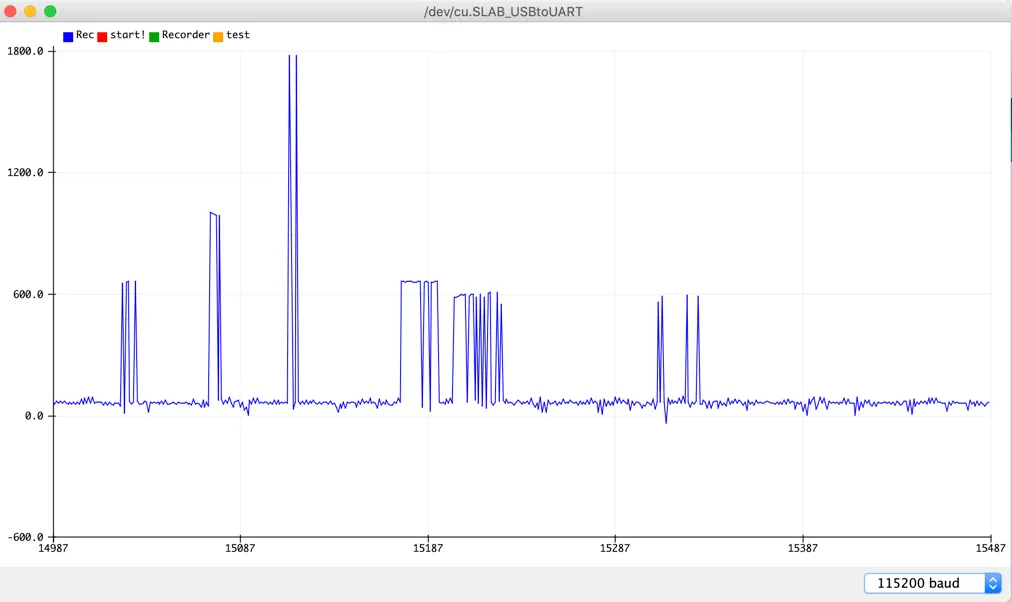Click the green Recorder legend color swatch
Screen dimensions: 1012x602
click(154, 37)
